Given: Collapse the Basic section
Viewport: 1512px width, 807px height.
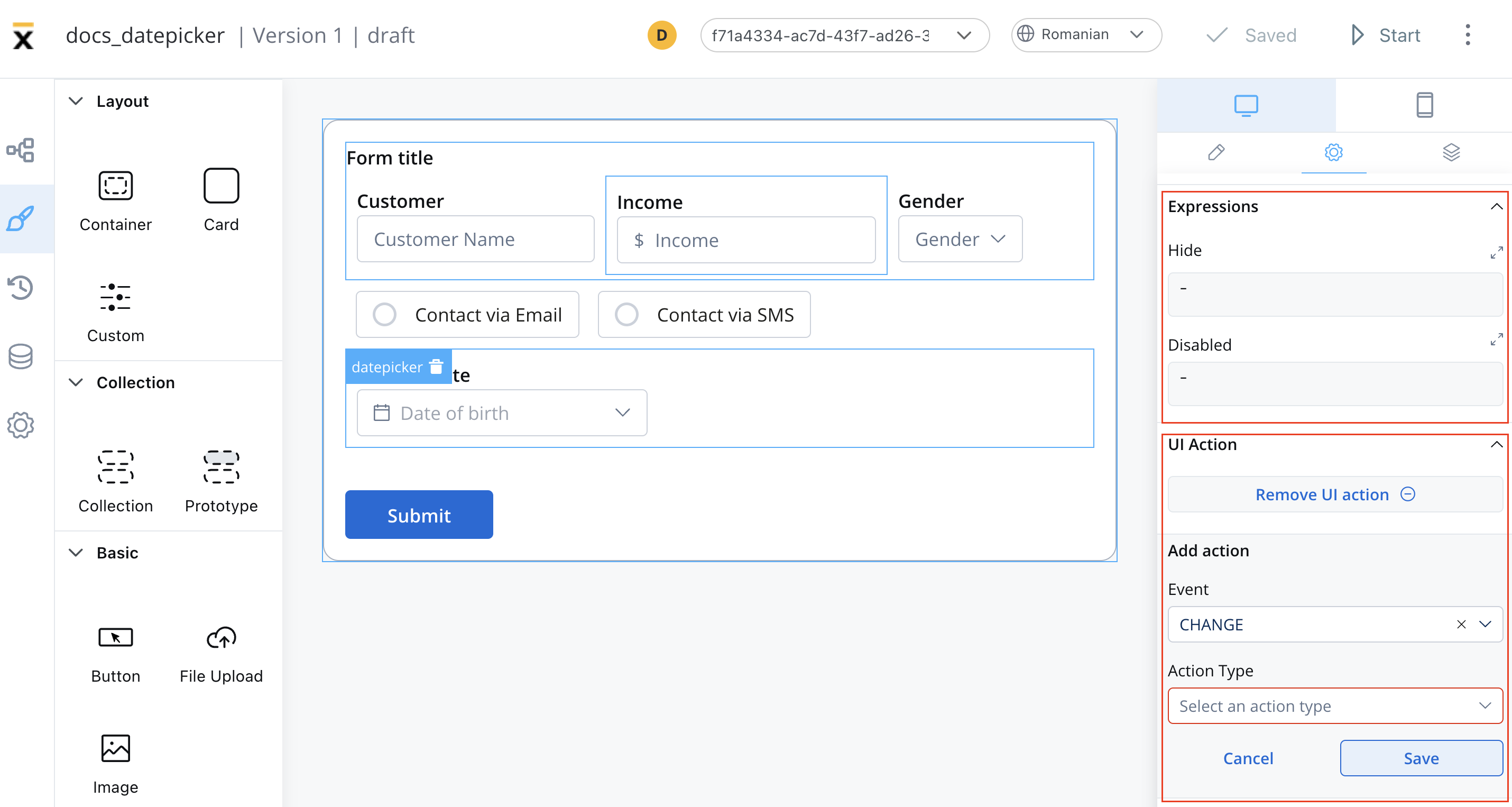Looking at the screenshot, I should pyautogui.click(x=76, y=553).
